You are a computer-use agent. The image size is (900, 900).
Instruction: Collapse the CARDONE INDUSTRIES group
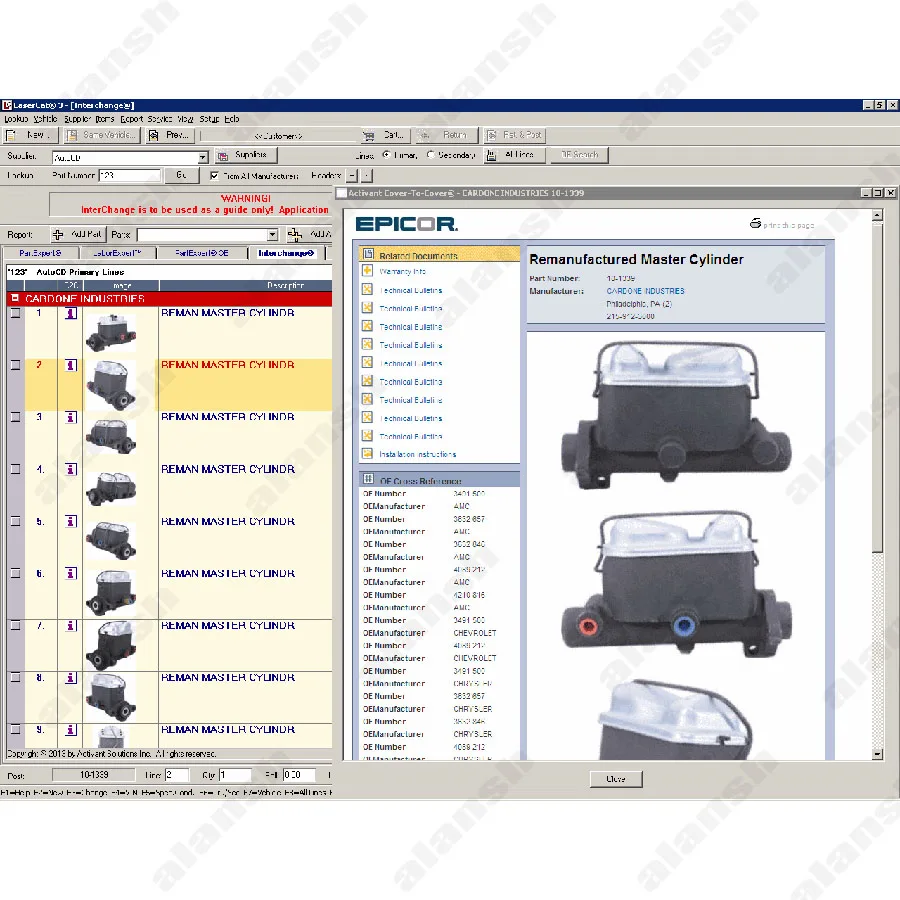coord(15,298)
